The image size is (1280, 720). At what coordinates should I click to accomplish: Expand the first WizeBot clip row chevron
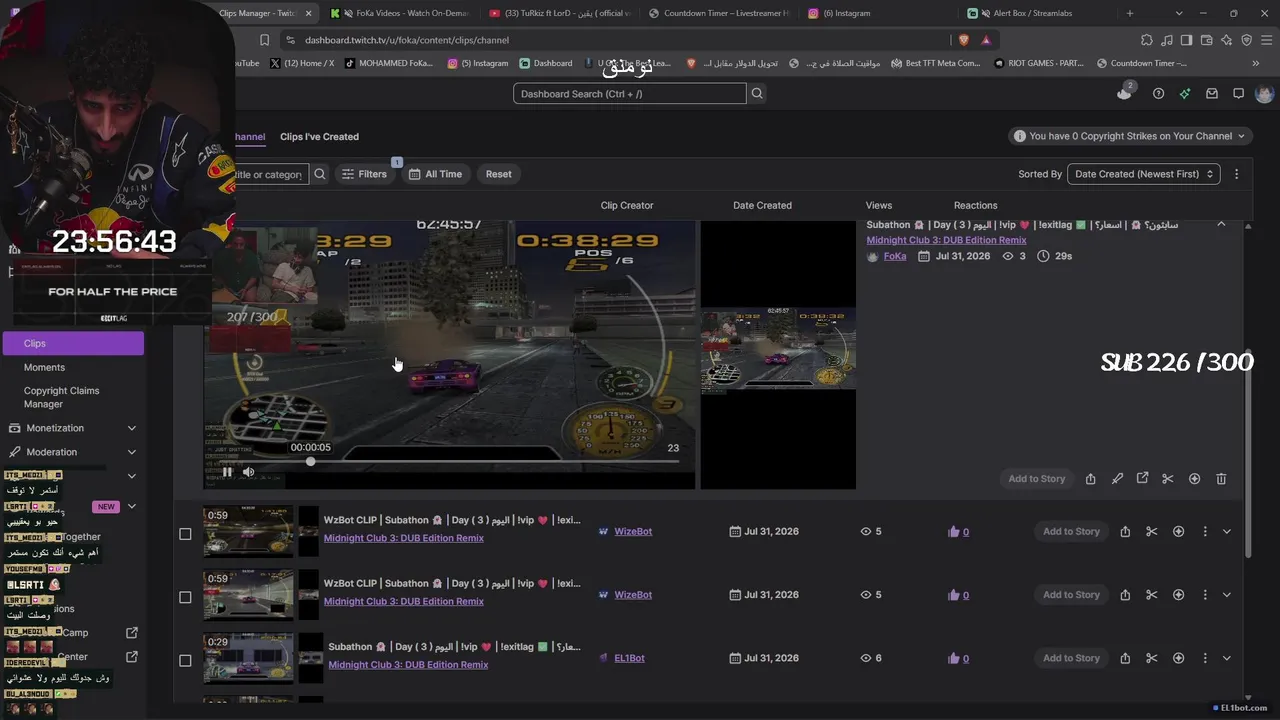pos(1227,532)
